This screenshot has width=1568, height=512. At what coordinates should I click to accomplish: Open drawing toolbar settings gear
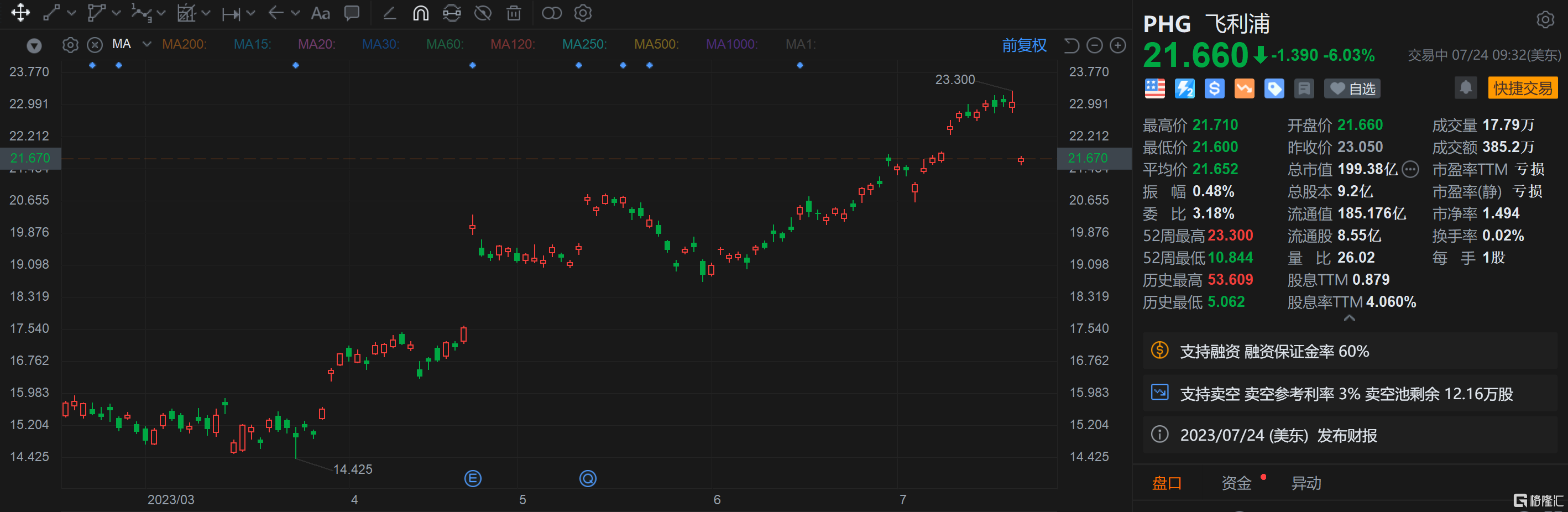pos(583,13)
